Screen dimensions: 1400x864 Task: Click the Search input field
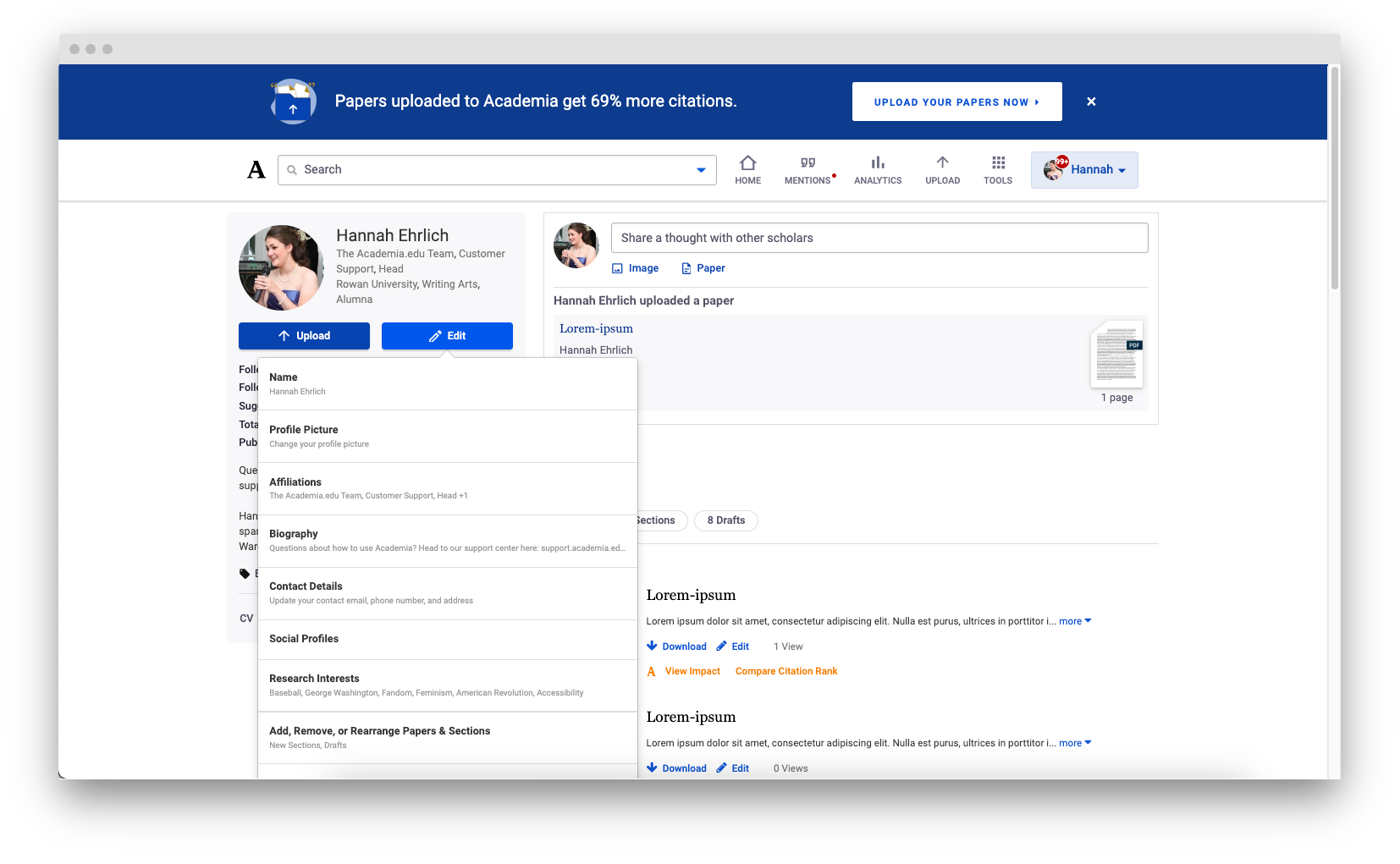[x=497, y=170]
